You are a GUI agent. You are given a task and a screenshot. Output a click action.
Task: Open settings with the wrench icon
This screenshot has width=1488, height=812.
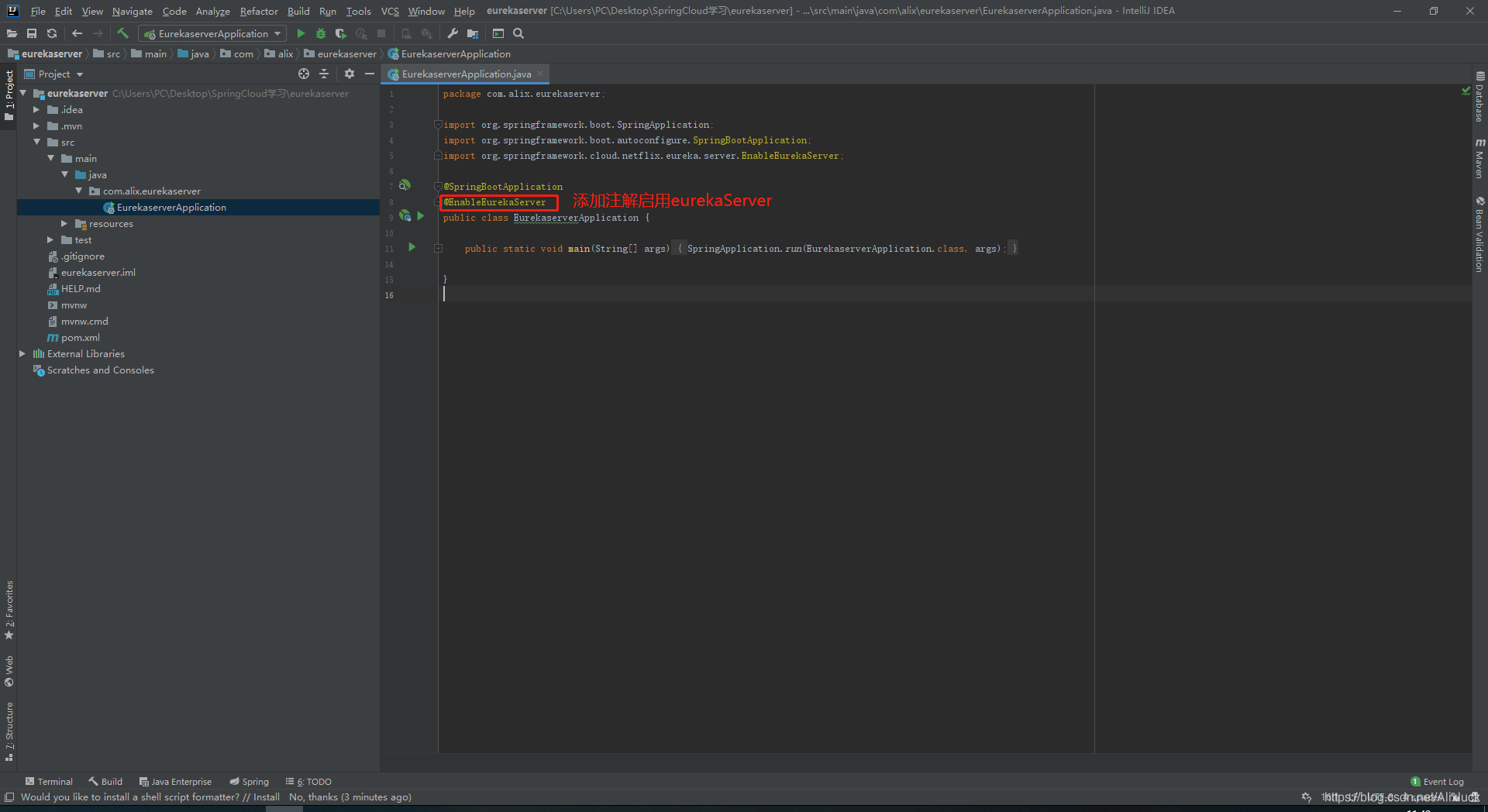453,33
